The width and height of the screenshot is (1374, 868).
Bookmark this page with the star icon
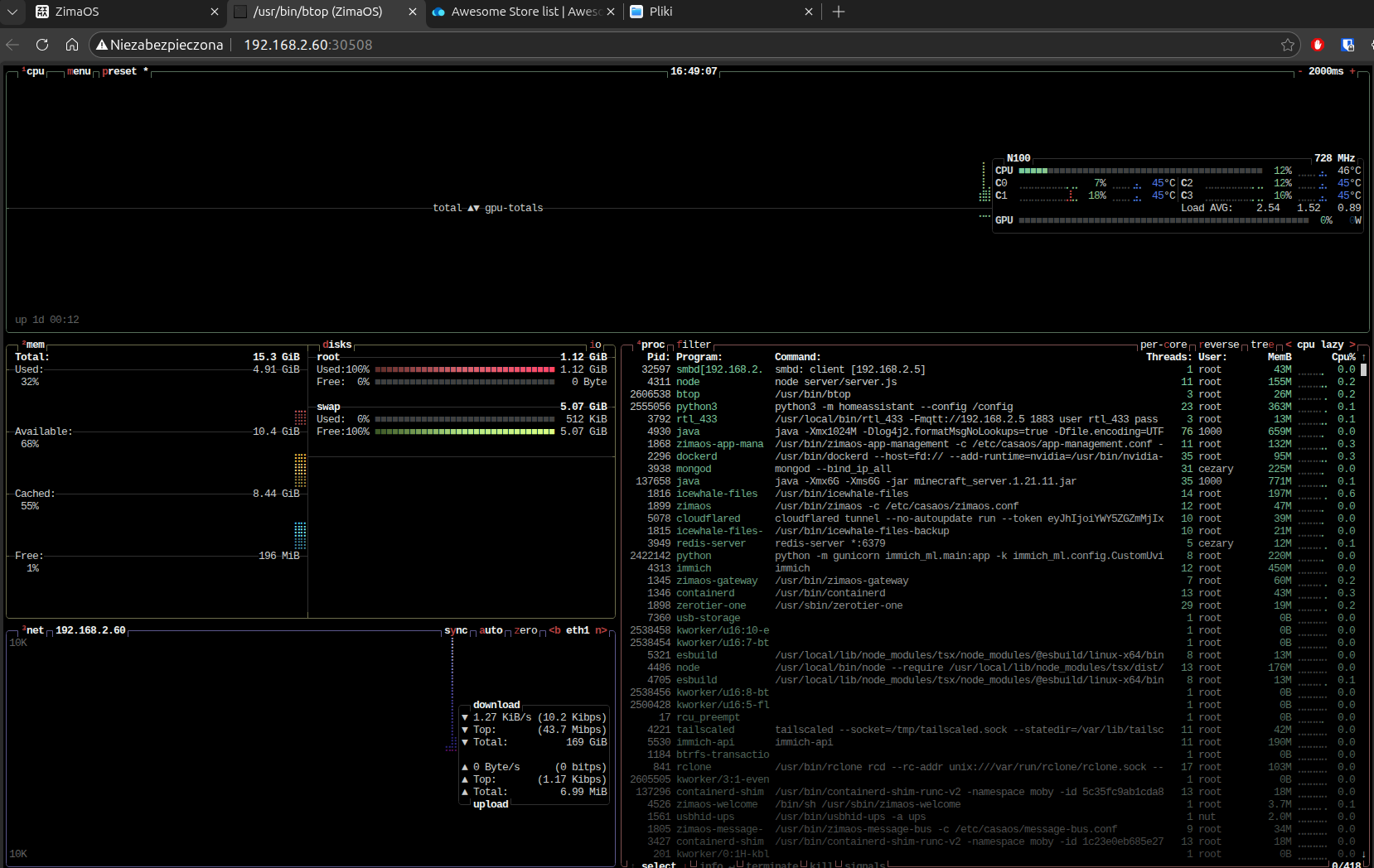[1287, 45]
